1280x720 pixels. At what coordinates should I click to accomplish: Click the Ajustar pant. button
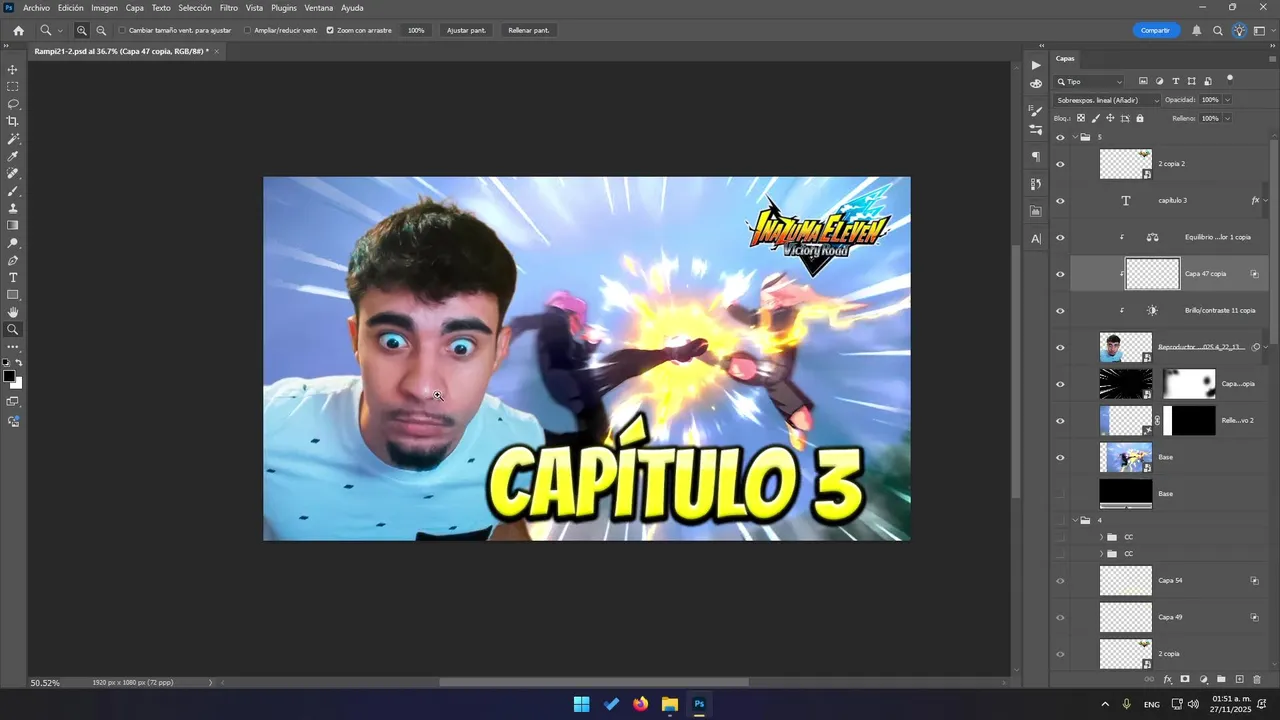click(x=466, y=31)
